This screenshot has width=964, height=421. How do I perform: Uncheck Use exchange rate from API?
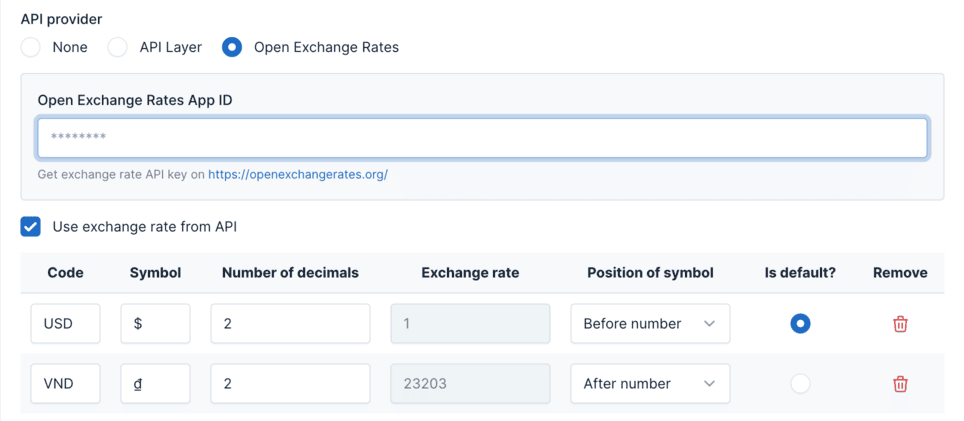(31, 227)
